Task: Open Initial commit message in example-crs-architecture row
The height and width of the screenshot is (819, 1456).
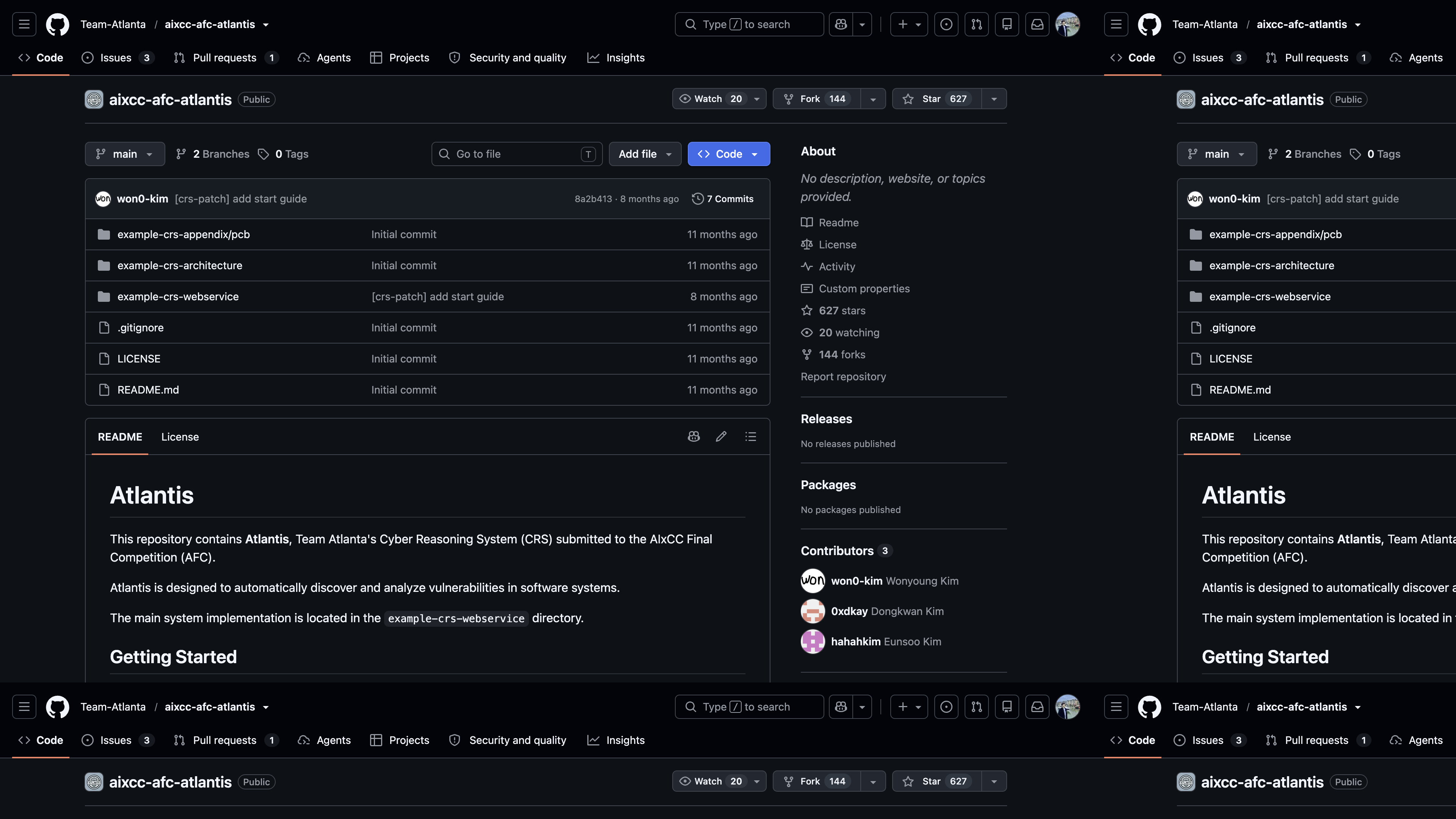Action: tap(403, 265)
